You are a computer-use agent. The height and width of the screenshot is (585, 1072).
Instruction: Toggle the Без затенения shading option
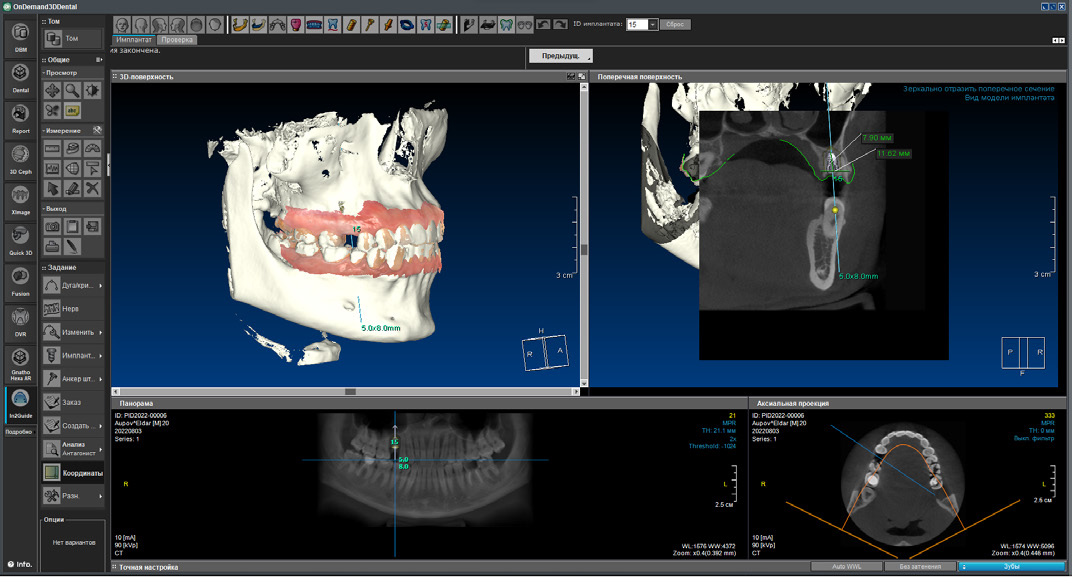pyautogui.click(x=918, y=566)
